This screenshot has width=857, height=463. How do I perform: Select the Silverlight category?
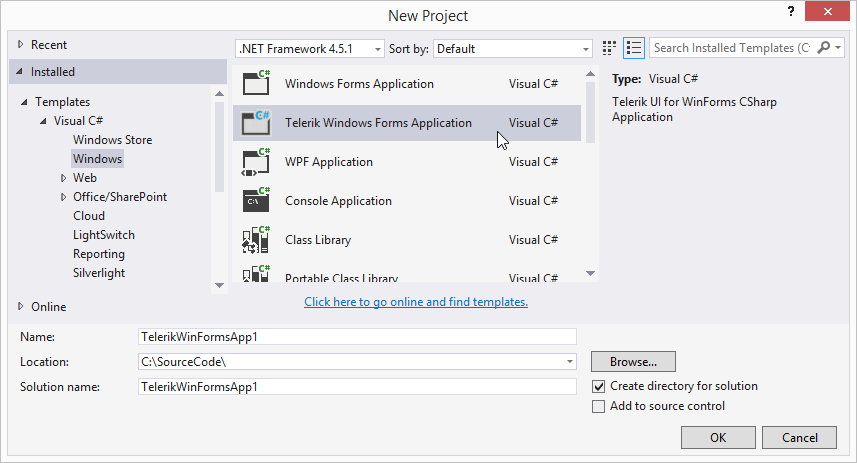coord(99,273)
